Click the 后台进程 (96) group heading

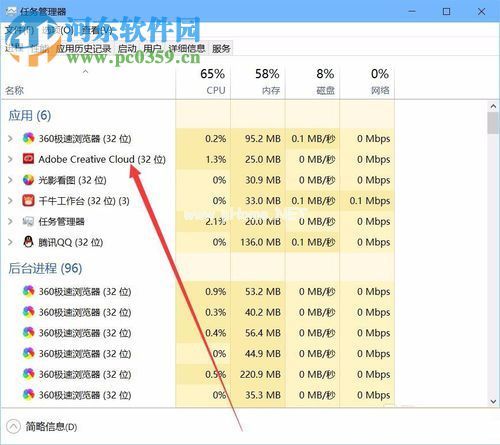point(45,268)
